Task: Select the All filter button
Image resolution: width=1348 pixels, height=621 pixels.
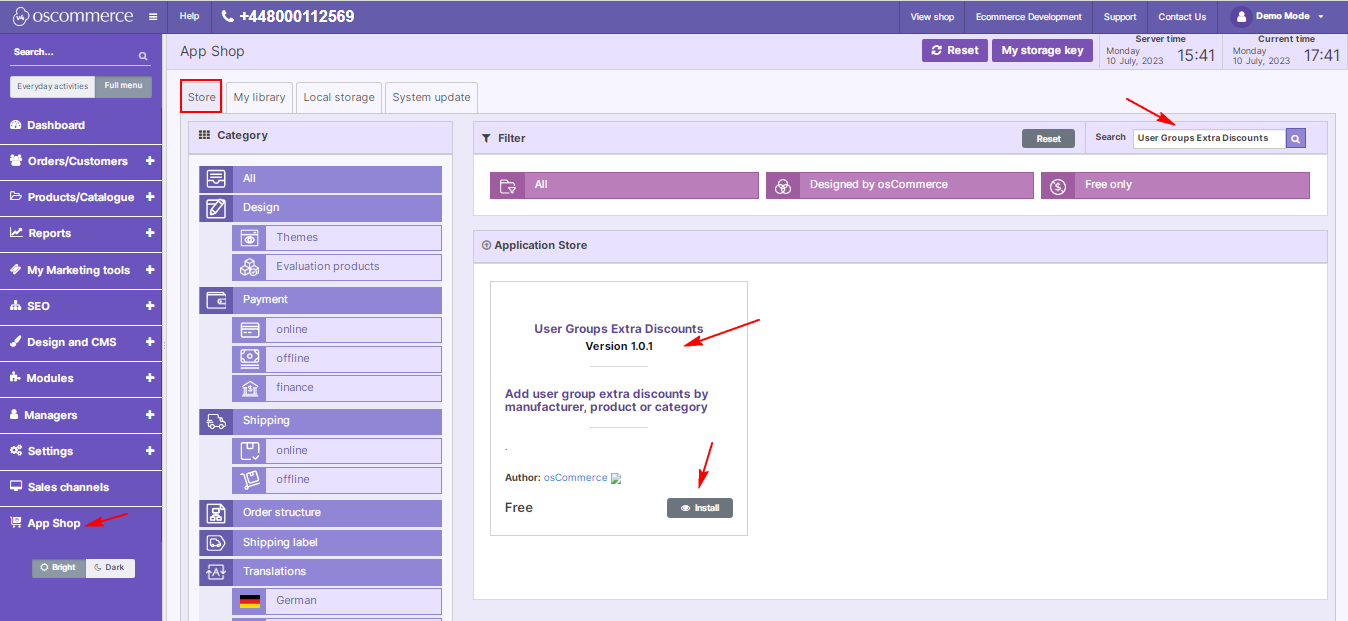Action: click(x=624, y=185)
